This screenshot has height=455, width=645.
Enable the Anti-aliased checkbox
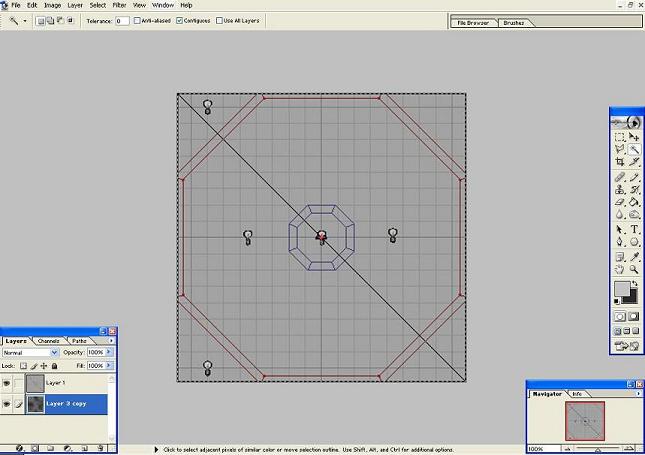(x=137, y=20)
